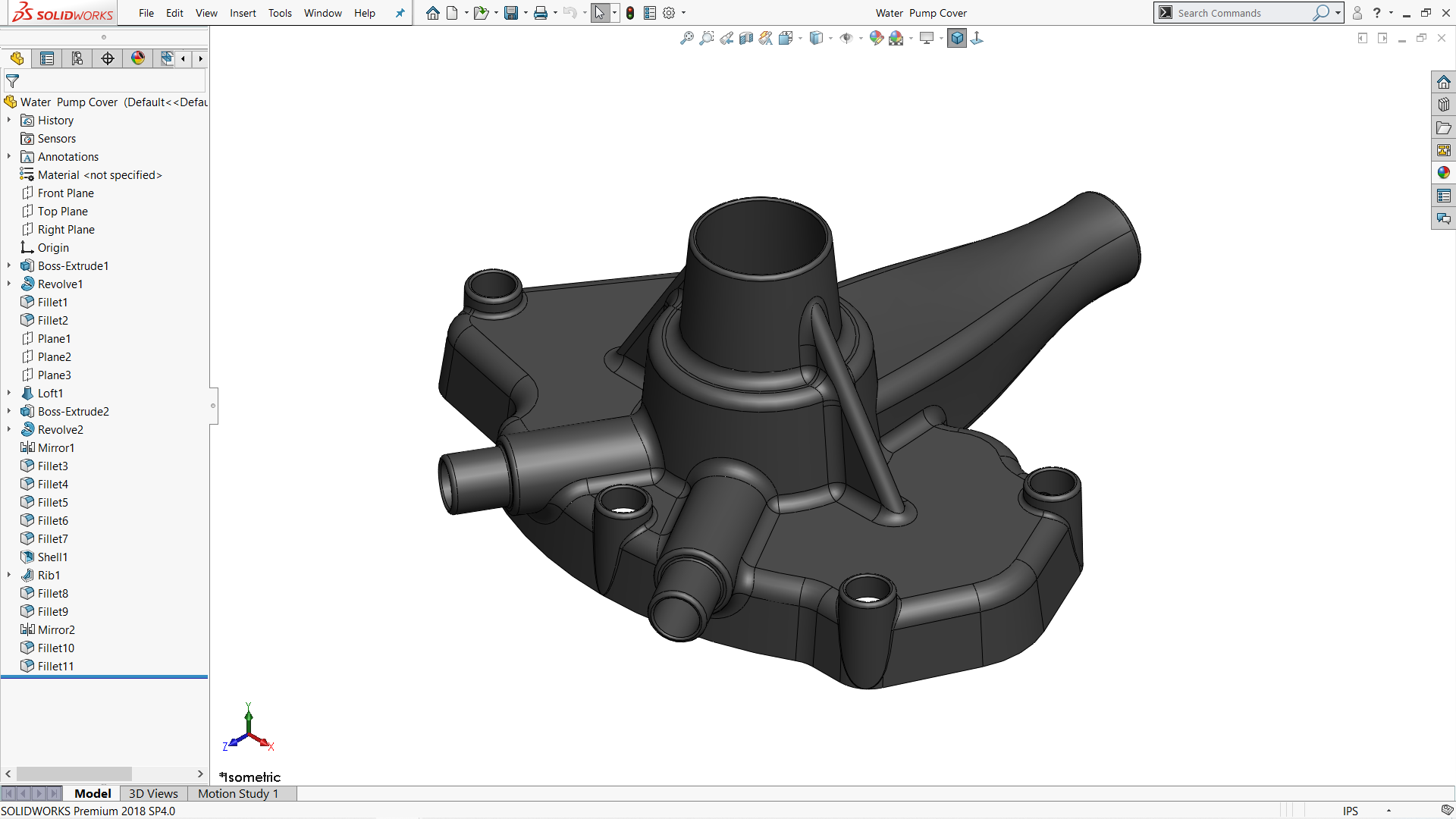The image size is (1456, 819).
Task: Toggle the 3D view cube button
Action: click(x=957, y=38)
